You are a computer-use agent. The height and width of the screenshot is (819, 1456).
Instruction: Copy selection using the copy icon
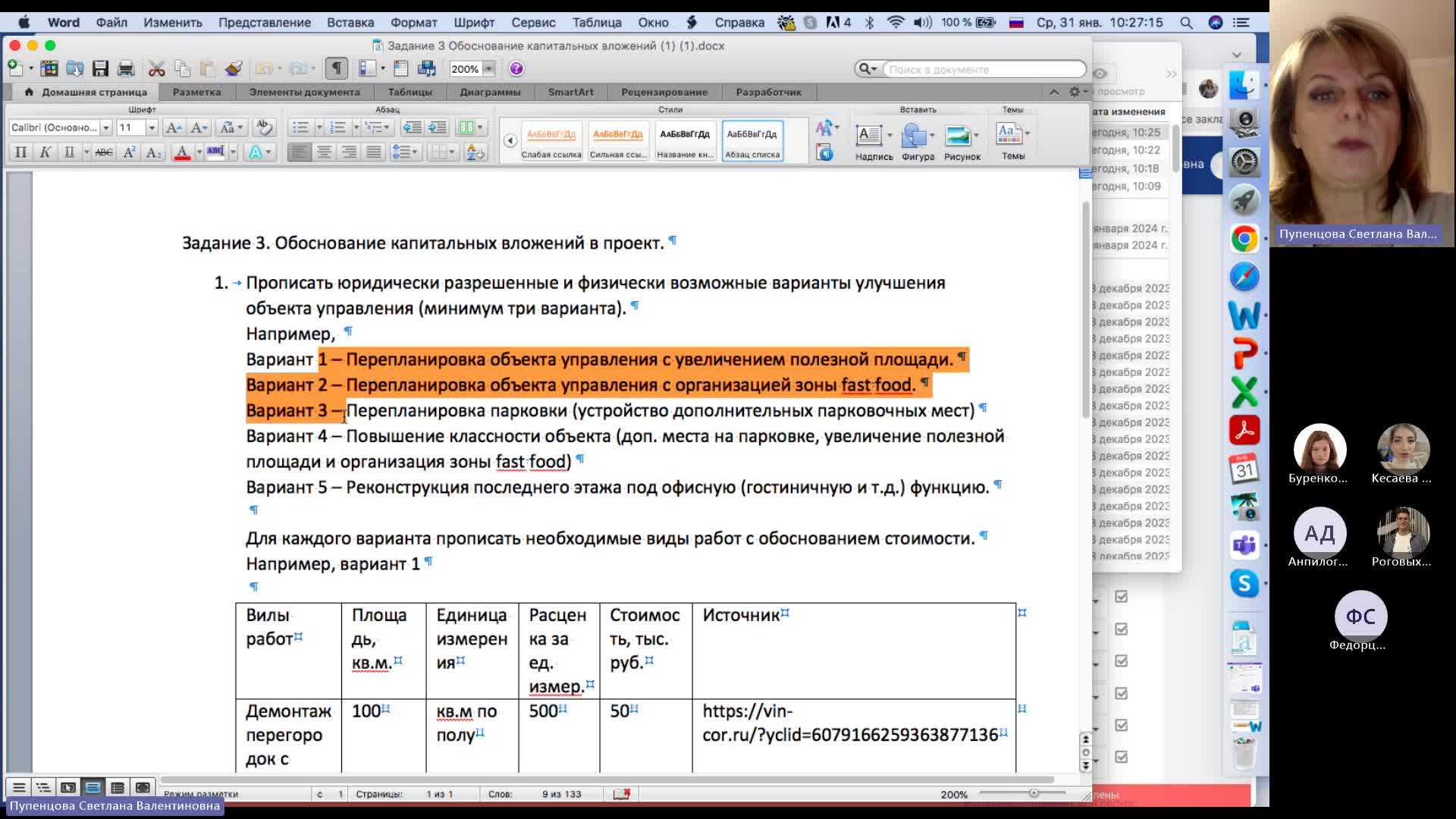click(182, 69)
